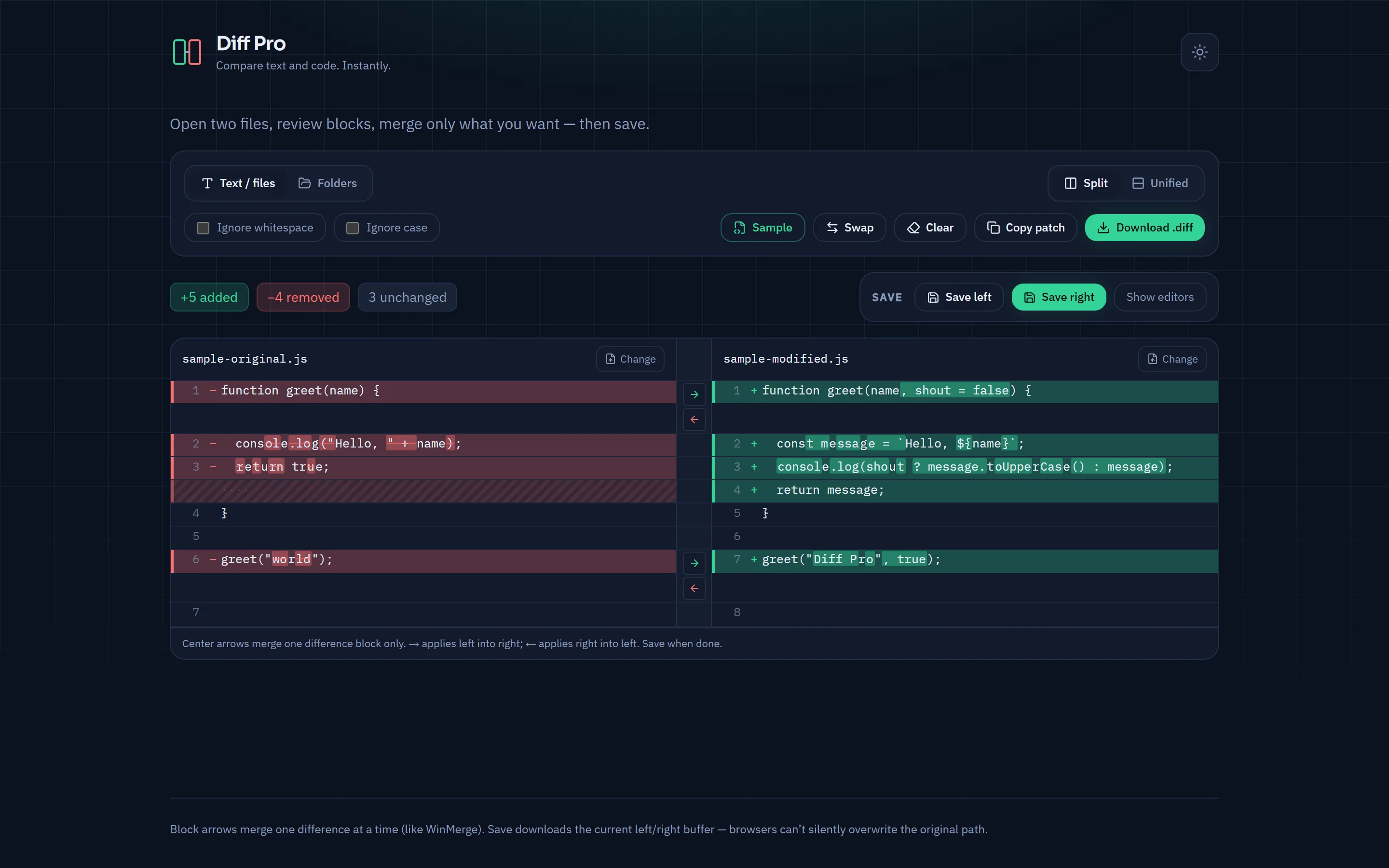Image resolution: width=1389 pixels, height=868 pixels.
Task: Select right line "const message = `Hello"
Action: click(965, 445)
